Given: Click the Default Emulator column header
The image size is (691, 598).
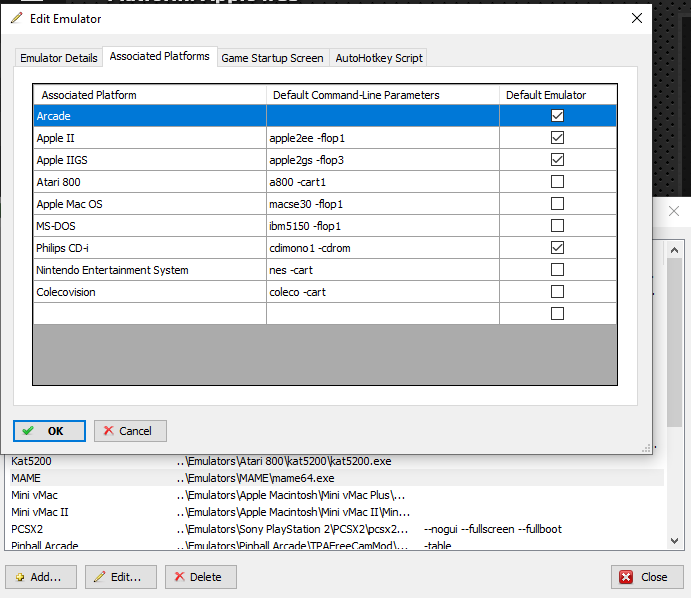Looking at the screenshot, I should click(x=558, y=95).
